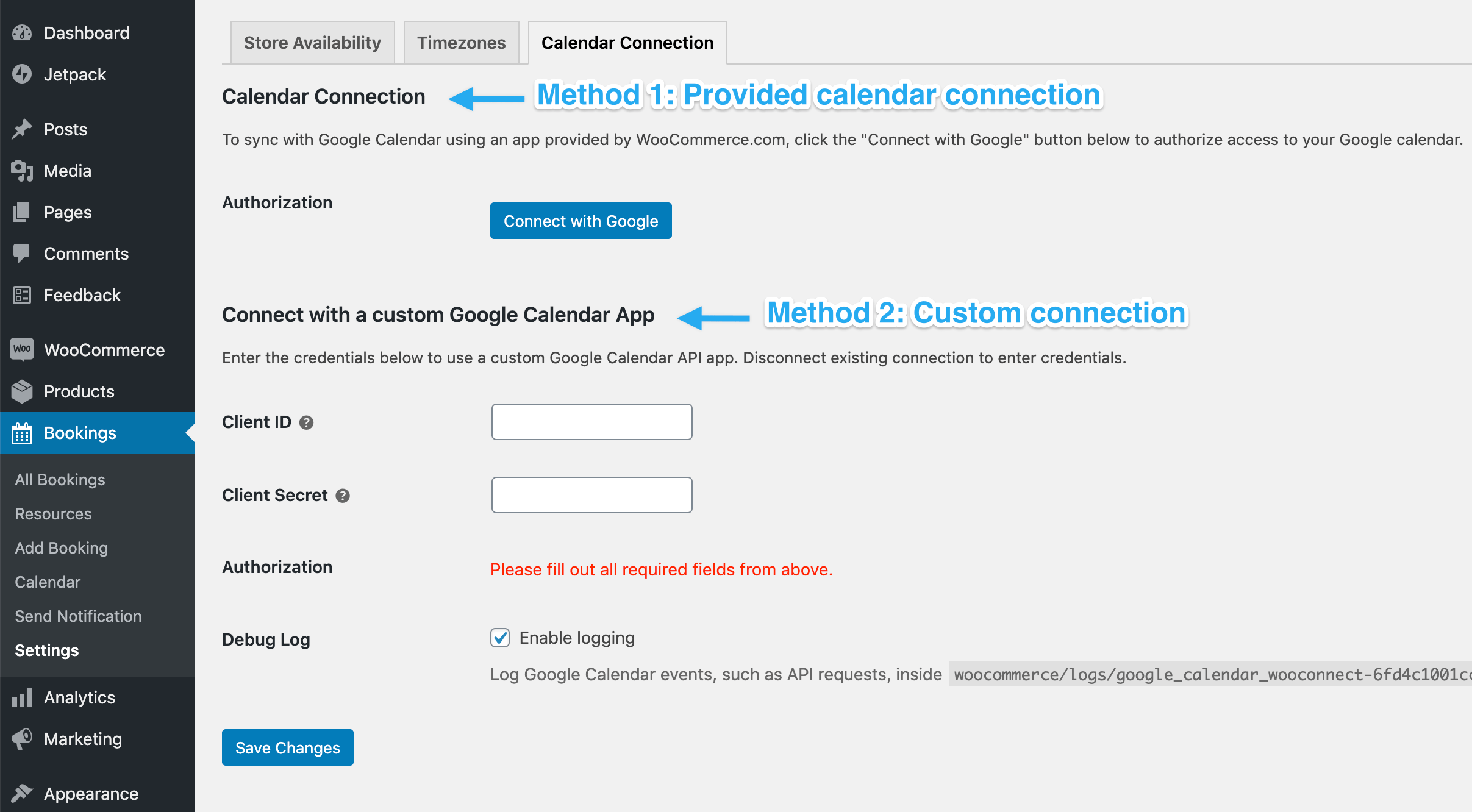Click the WooCommerce logo icon
The width and height of the screenshot is (1472, 812).
tap(22, 349)
